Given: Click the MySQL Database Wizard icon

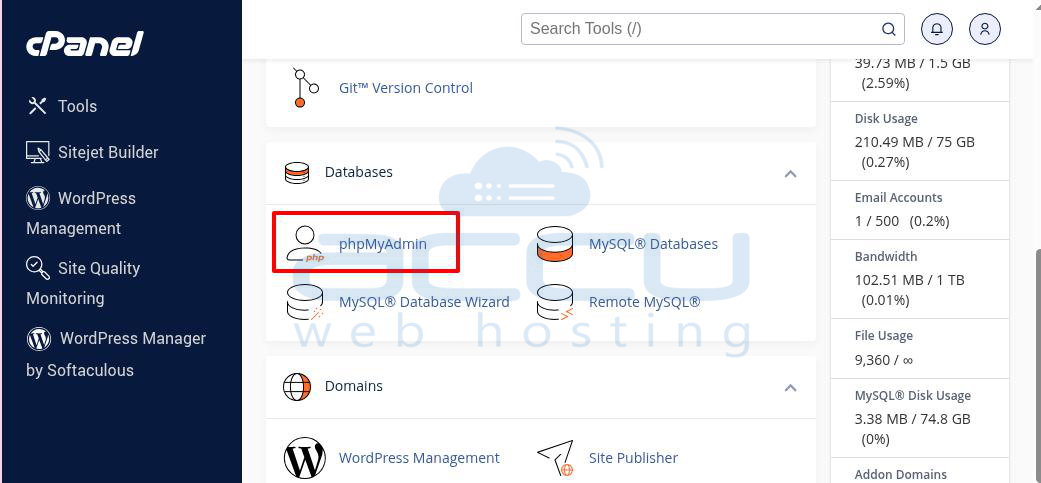Looking at the screenshot, I should coord(305,303).
